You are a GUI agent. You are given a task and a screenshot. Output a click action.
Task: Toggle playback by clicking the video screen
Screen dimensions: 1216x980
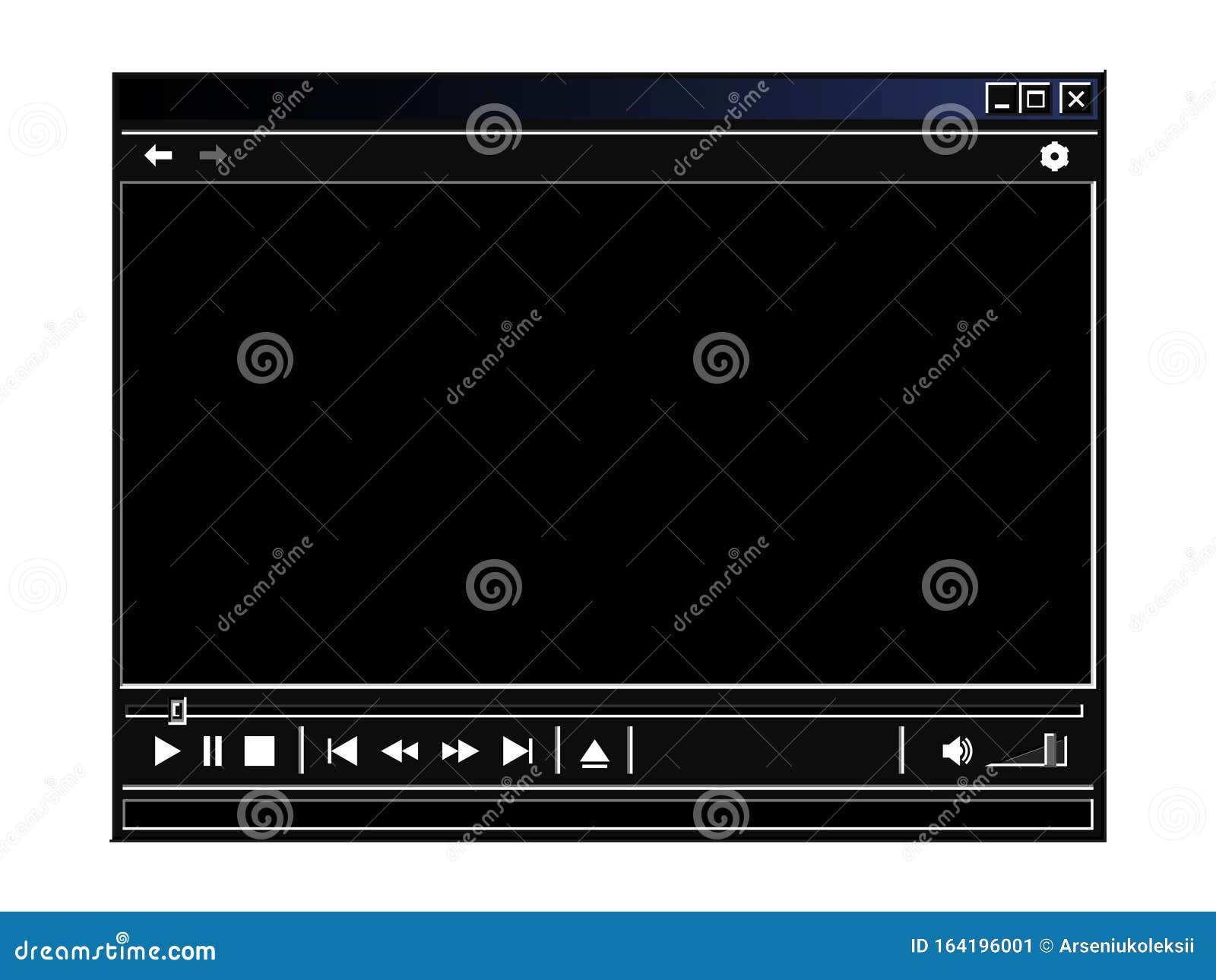click(608, 433)
